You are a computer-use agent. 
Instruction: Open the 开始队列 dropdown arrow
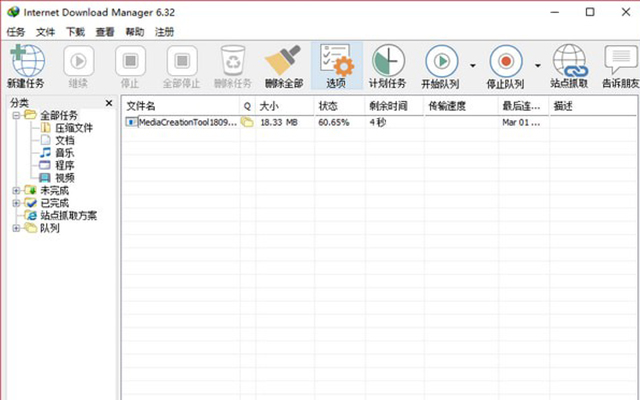[x=473, y=66]
